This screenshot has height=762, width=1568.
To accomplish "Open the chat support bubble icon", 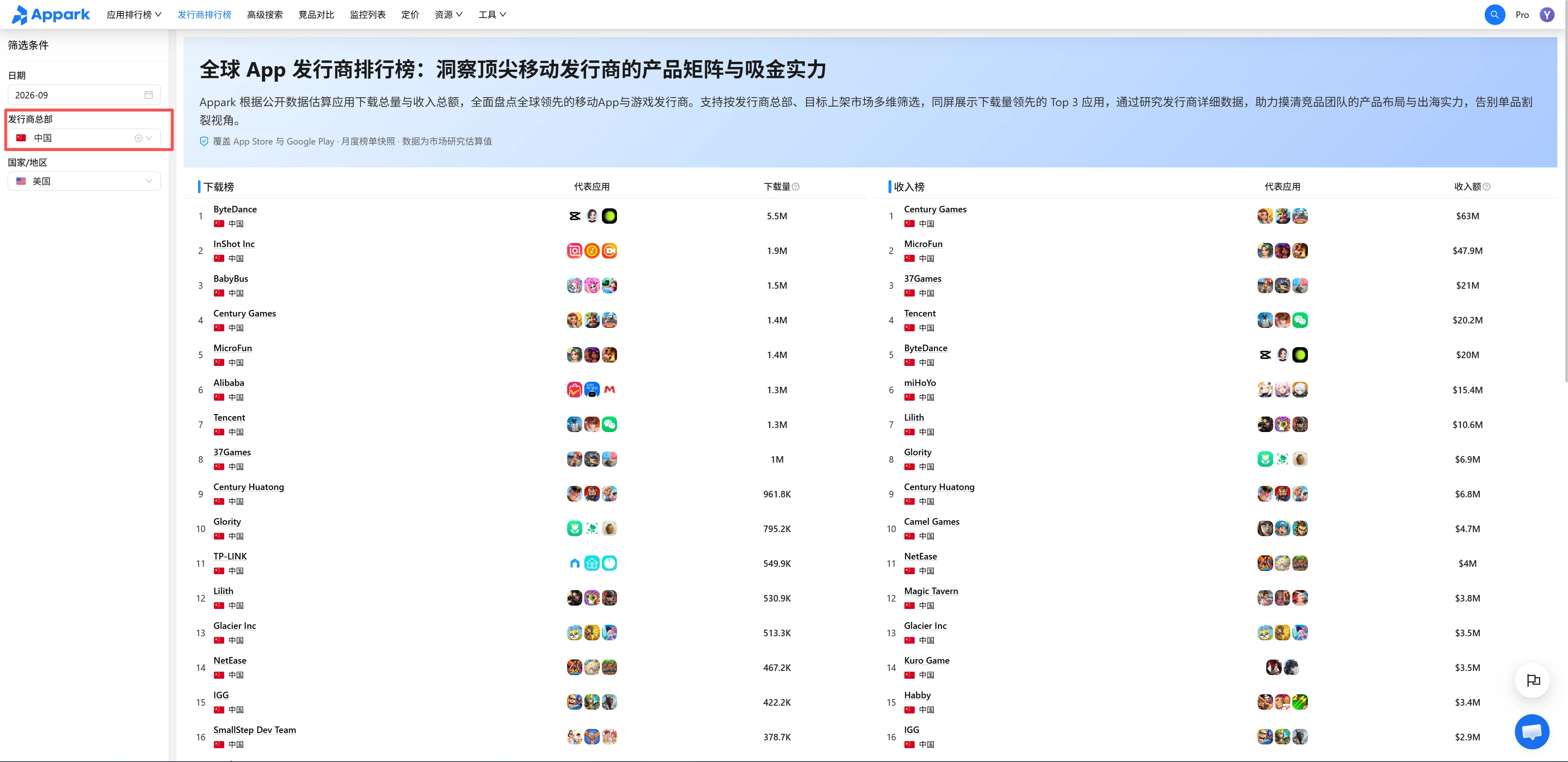I will pos(1532,731).
